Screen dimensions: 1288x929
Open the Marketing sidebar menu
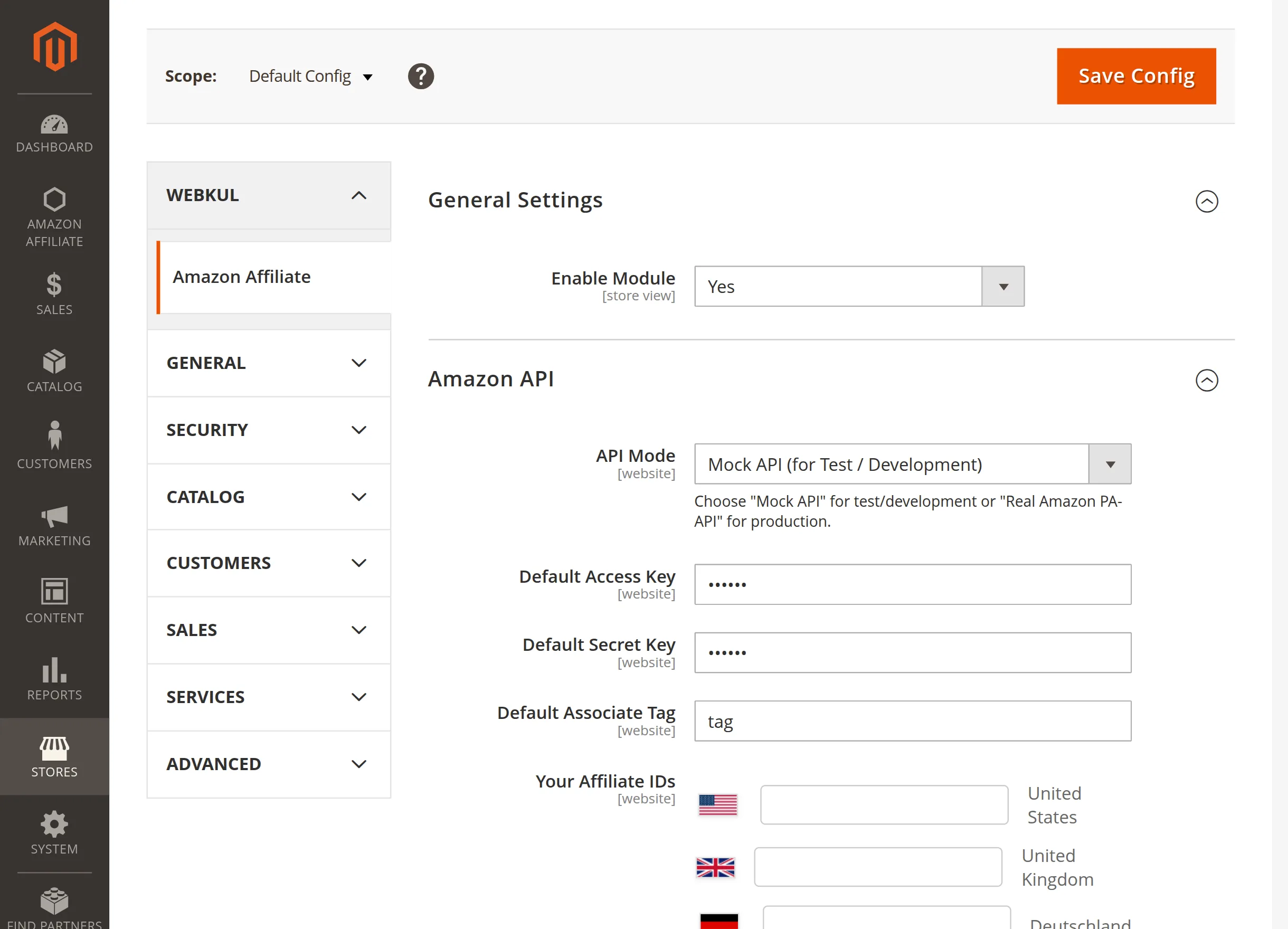point(54,525)
